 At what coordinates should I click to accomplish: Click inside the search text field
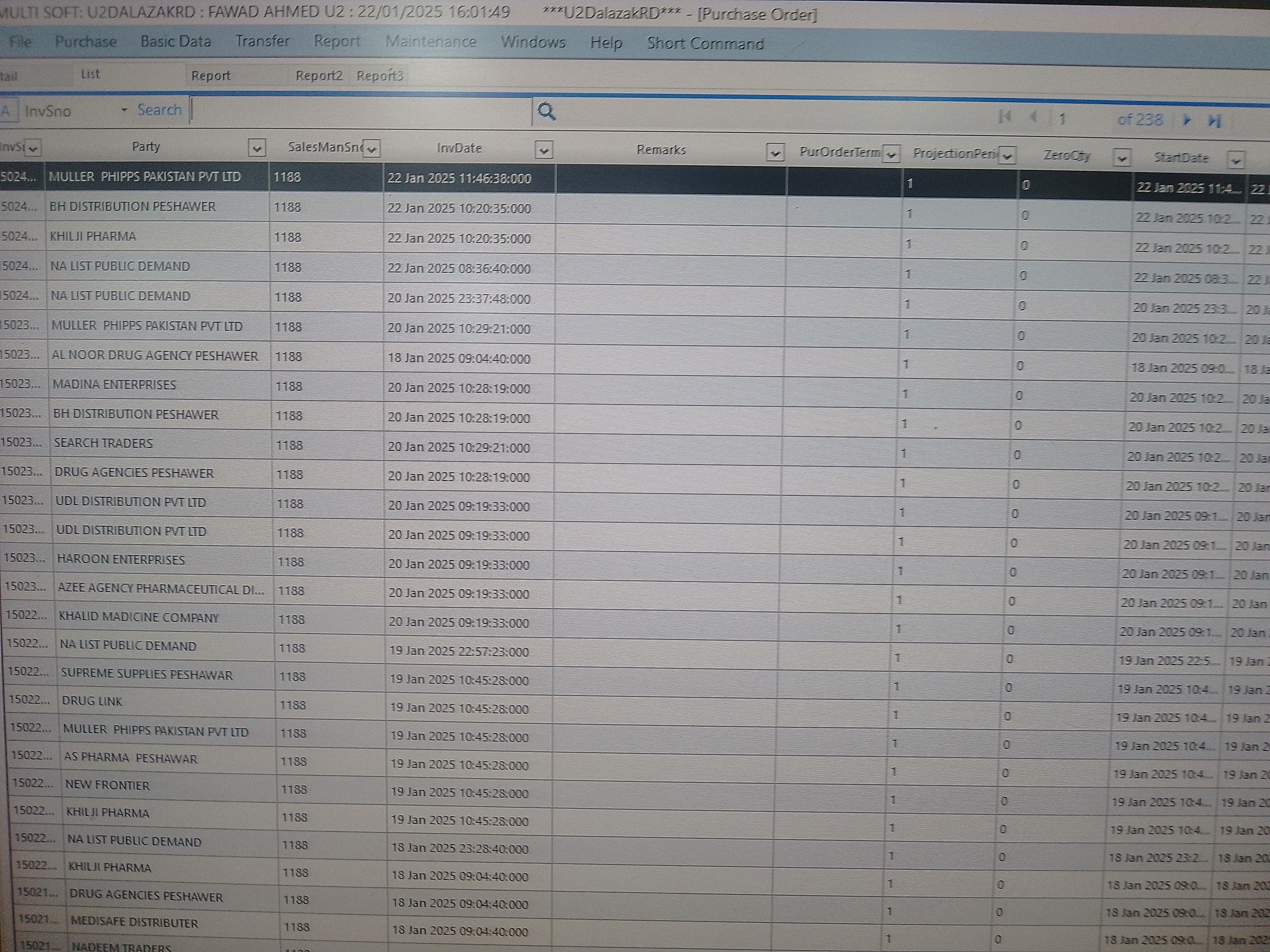(x=362, y=110)
